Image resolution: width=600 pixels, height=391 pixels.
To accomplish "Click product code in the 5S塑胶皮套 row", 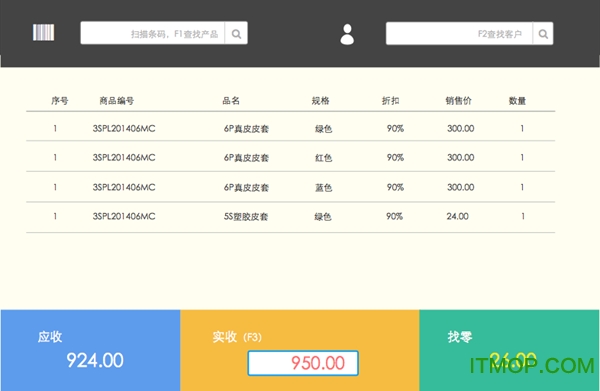I will (x=124, y=217).
